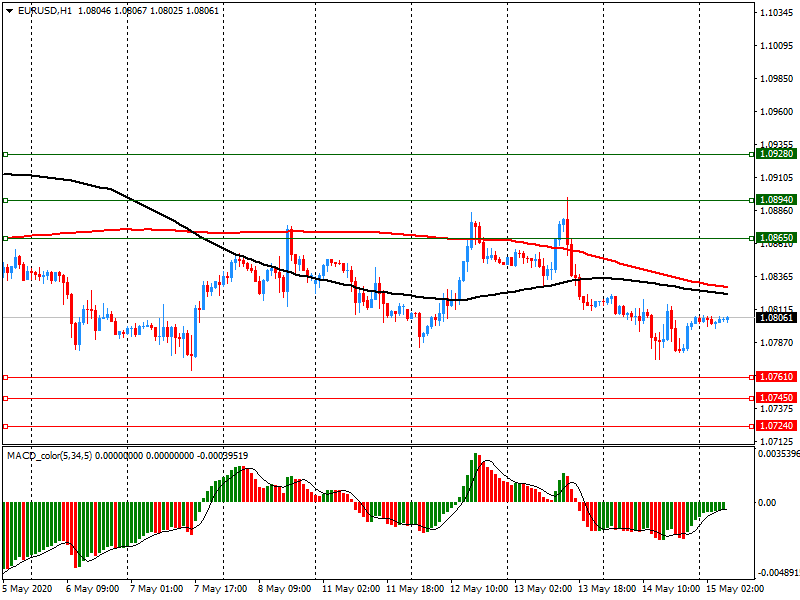800x600 pixels.
Task: Click the left handle of the 1.07610 line
Action: point(5,377)
